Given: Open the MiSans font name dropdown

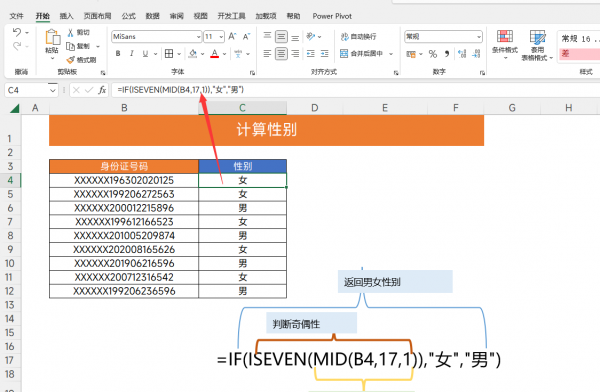Looking at the screenshot, I should click(x=199, y=37).
